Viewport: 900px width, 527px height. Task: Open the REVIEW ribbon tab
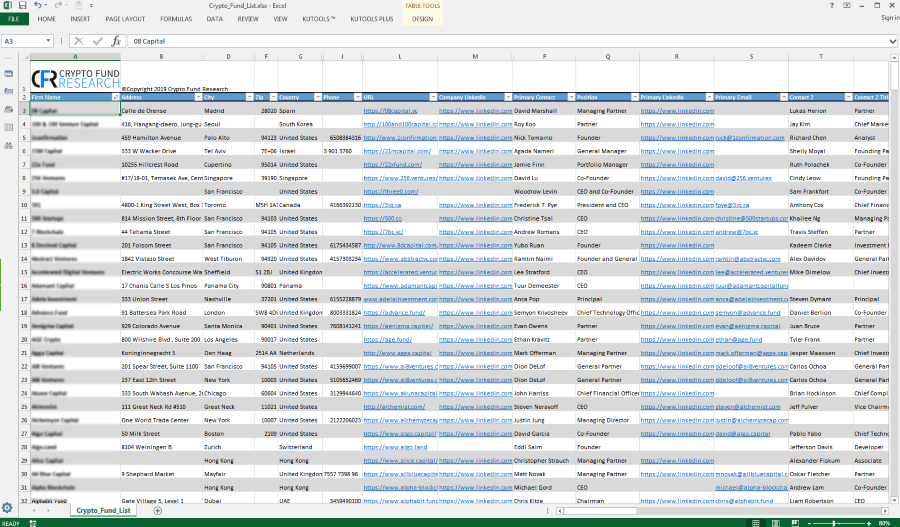[248, 19]
